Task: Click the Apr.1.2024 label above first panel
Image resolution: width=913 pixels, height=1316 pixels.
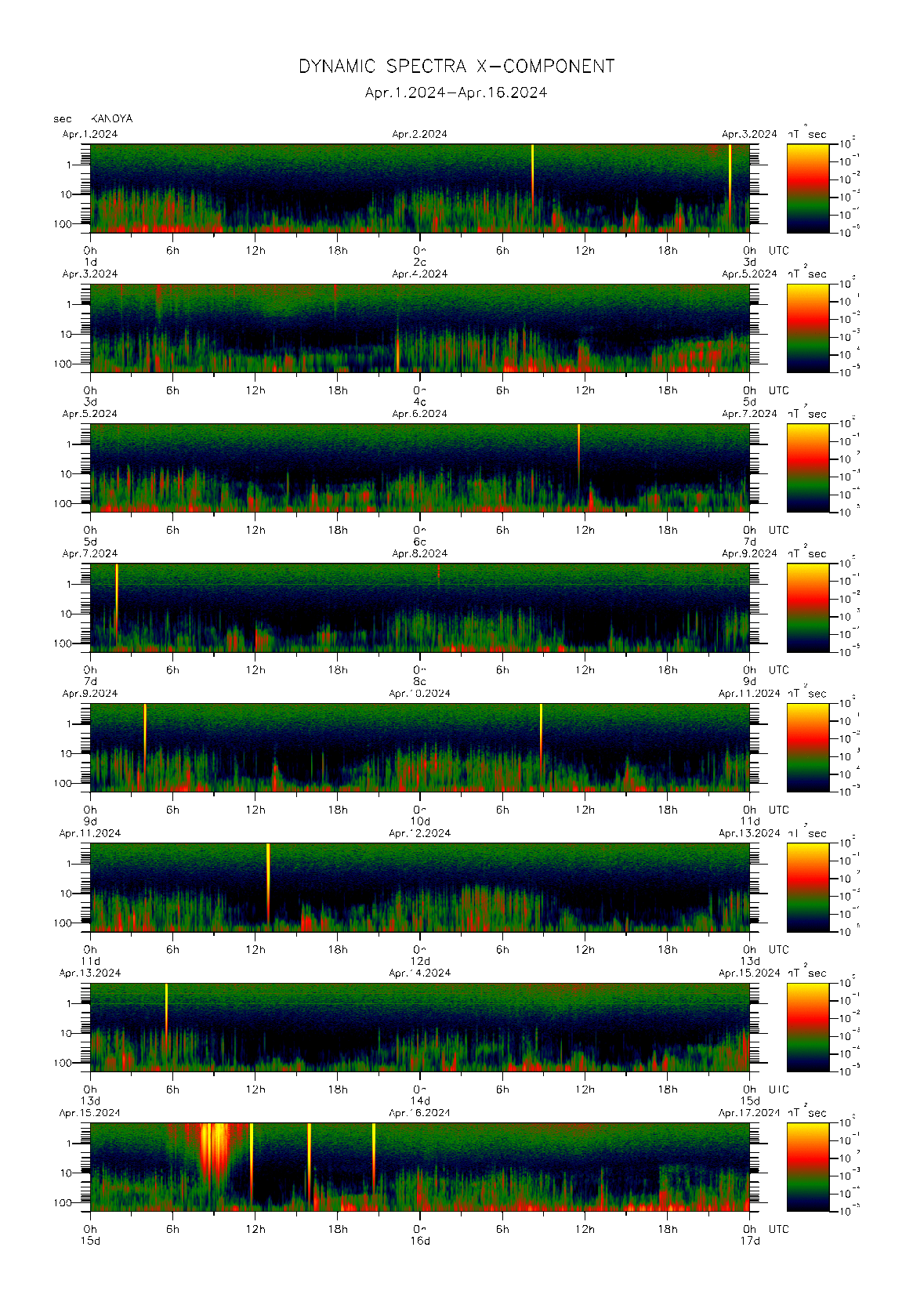Action: coord(90,134)
